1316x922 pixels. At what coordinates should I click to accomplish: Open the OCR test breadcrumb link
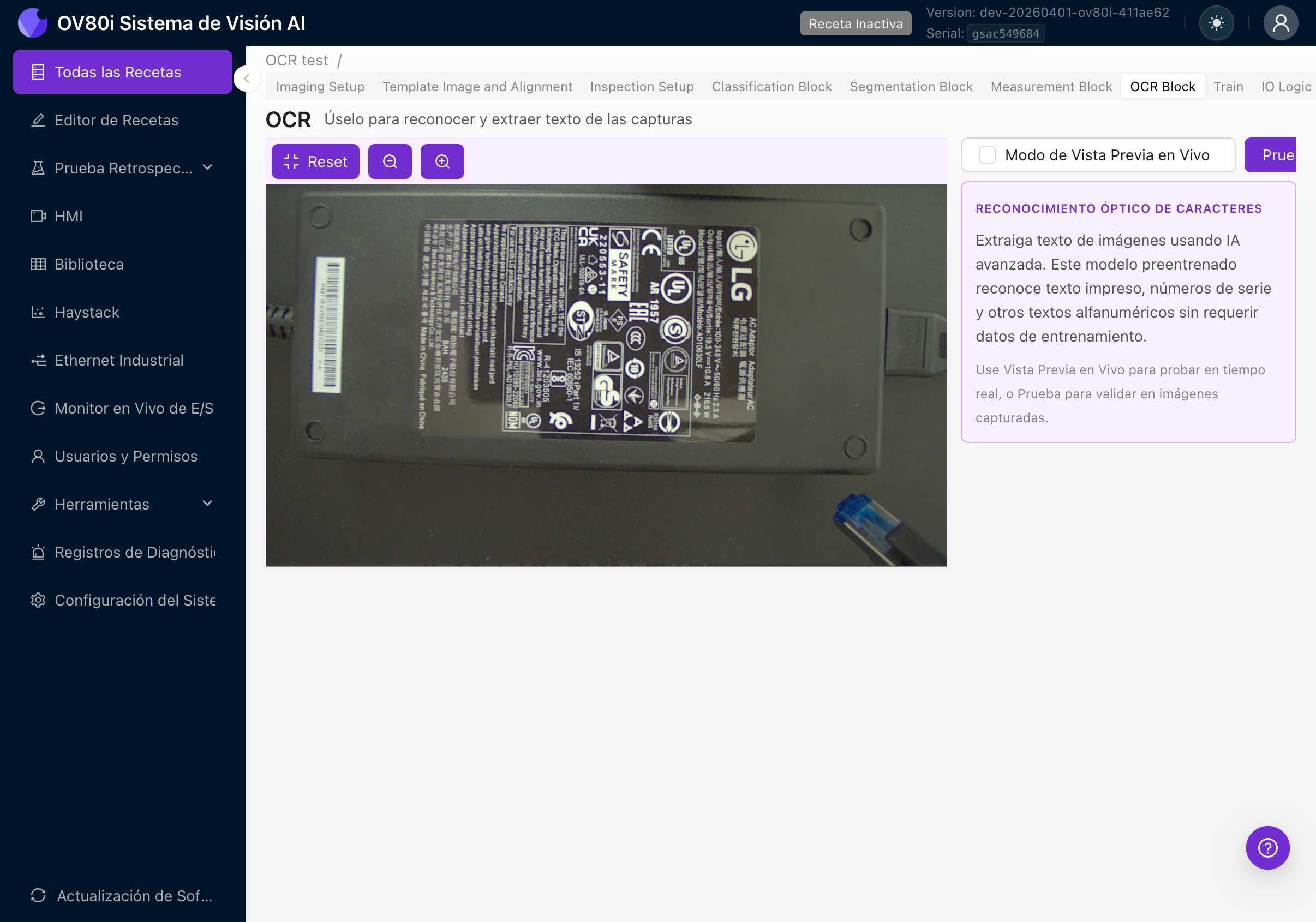(x=296, y=60)
